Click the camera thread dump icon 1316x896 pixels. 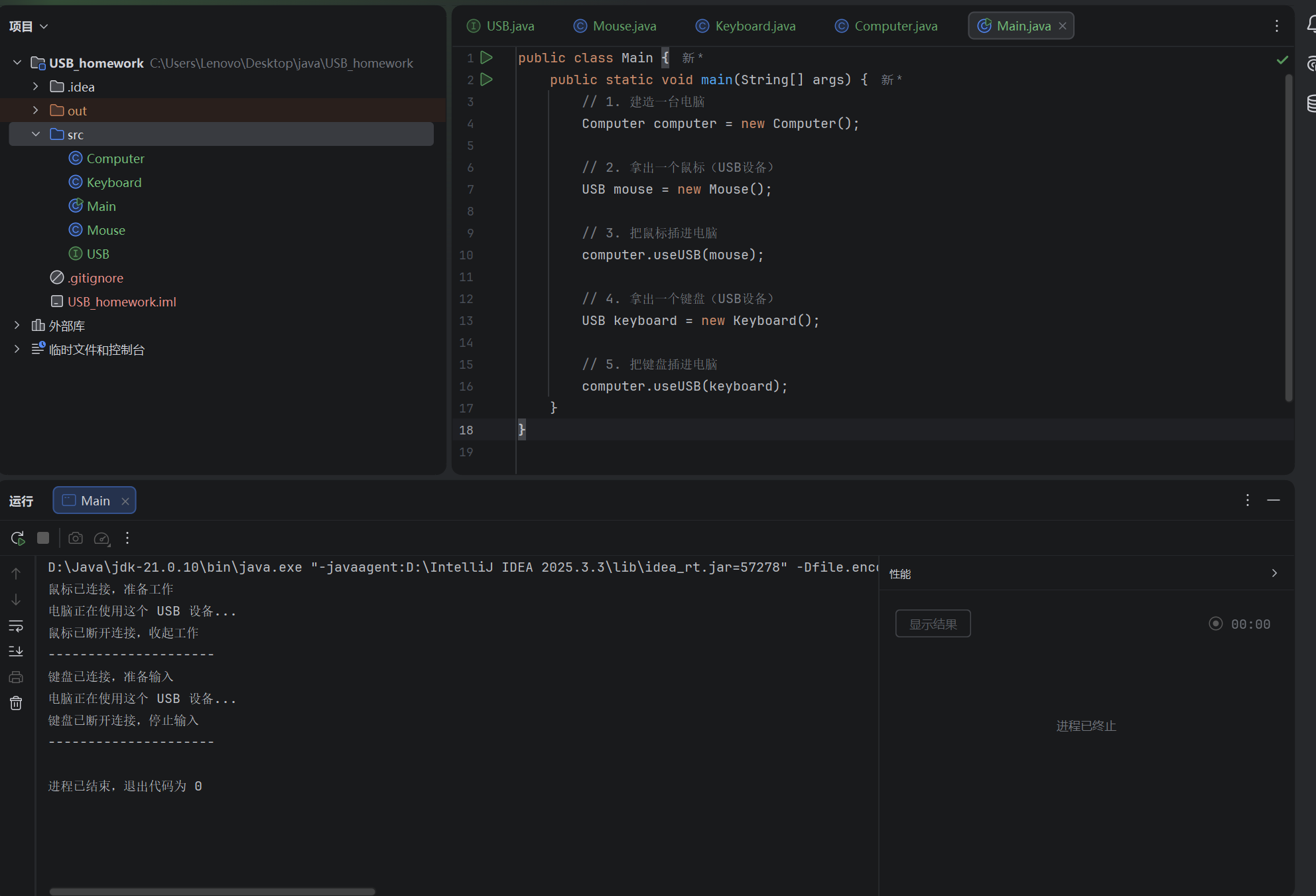pos(76,538)
